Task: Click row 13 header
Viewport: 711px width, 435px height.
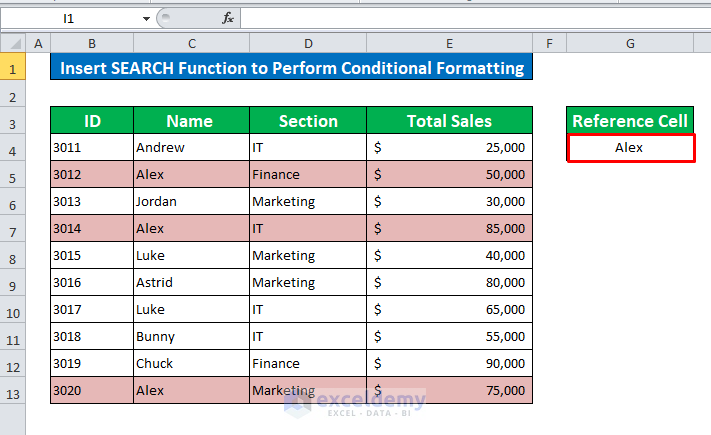Action: click(x=13, y=391)
